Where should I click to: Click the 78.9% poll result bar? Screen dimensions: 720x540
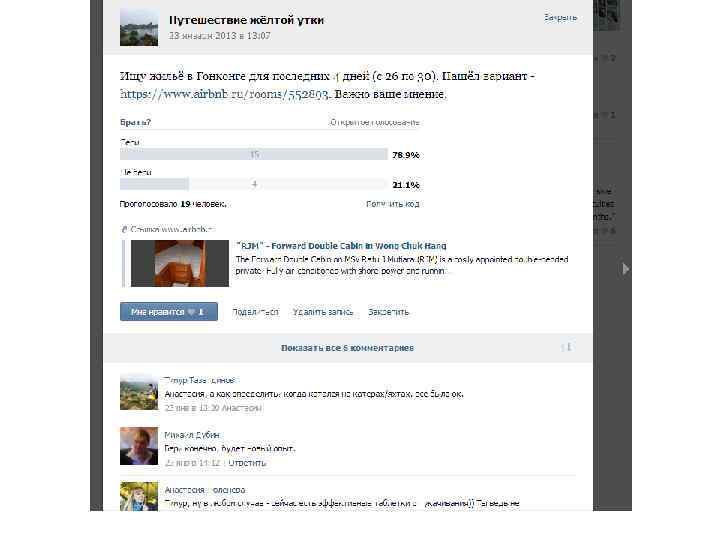(253, 154)
